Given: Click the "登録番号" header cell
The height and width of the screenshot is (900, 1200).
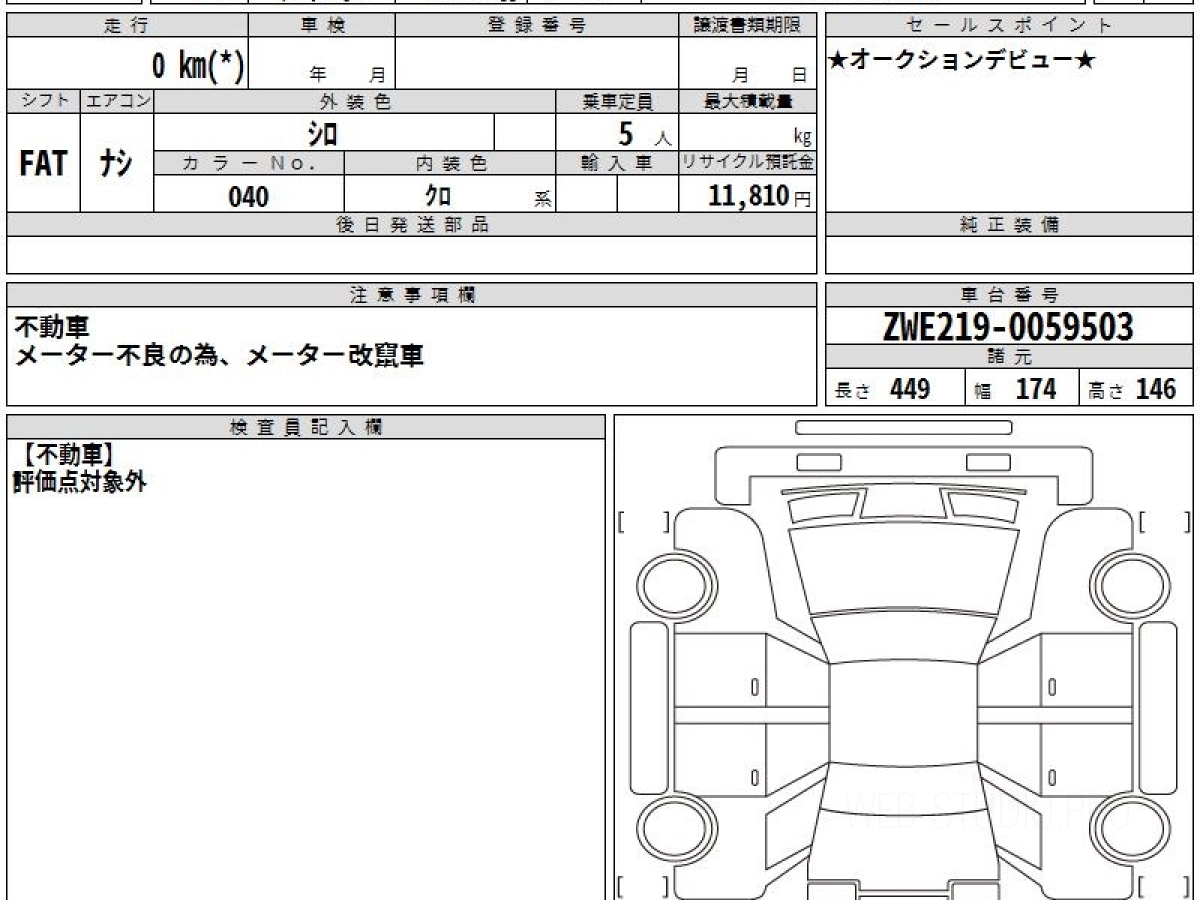Looking at the screenshot, I should (x=537, y=27).
